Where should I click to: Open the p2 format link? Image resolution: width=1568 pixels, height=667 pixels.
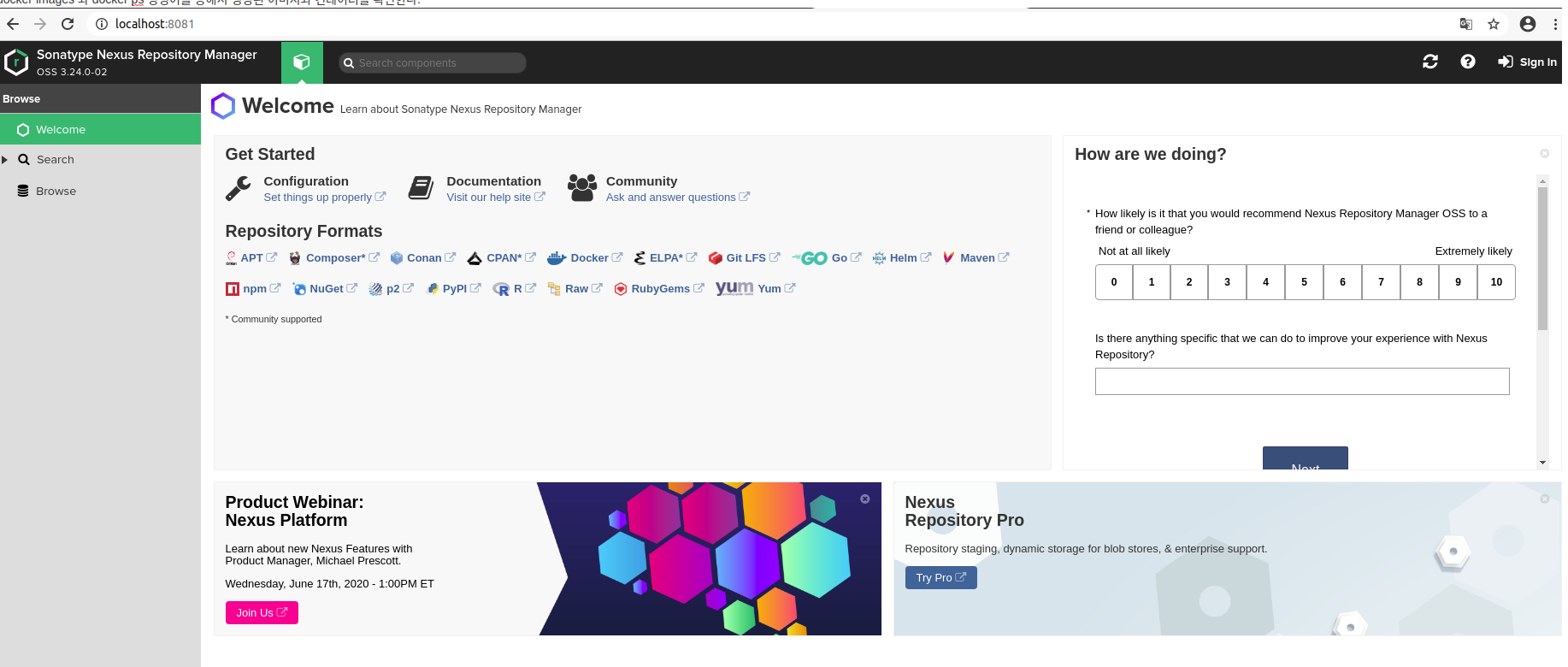tap(392, 289)
